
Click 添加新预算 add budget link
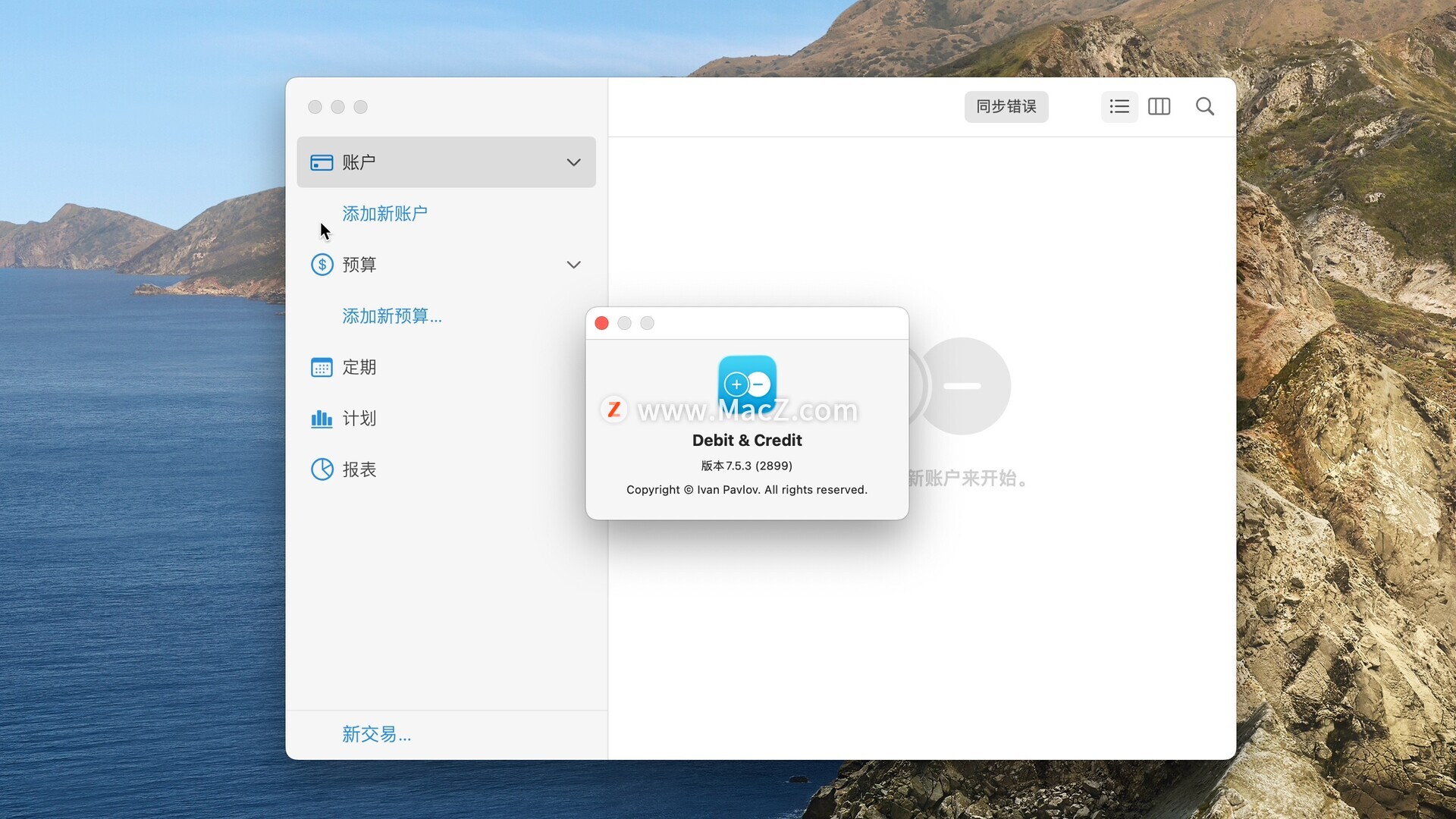pyautogui.click(x=391, y=316)
